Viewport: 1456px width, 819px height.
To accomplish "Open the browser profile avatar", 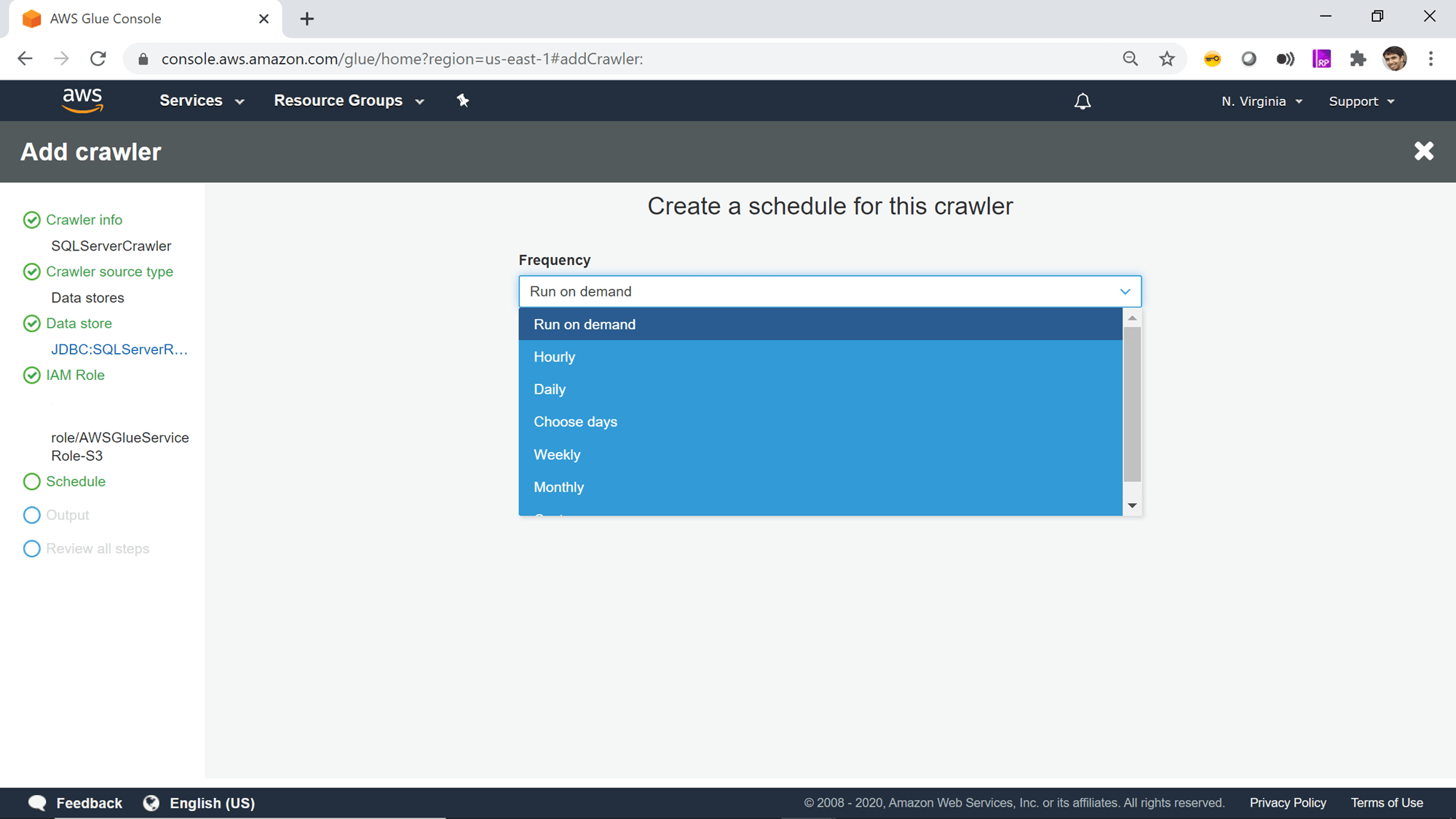I will 1394,59.
